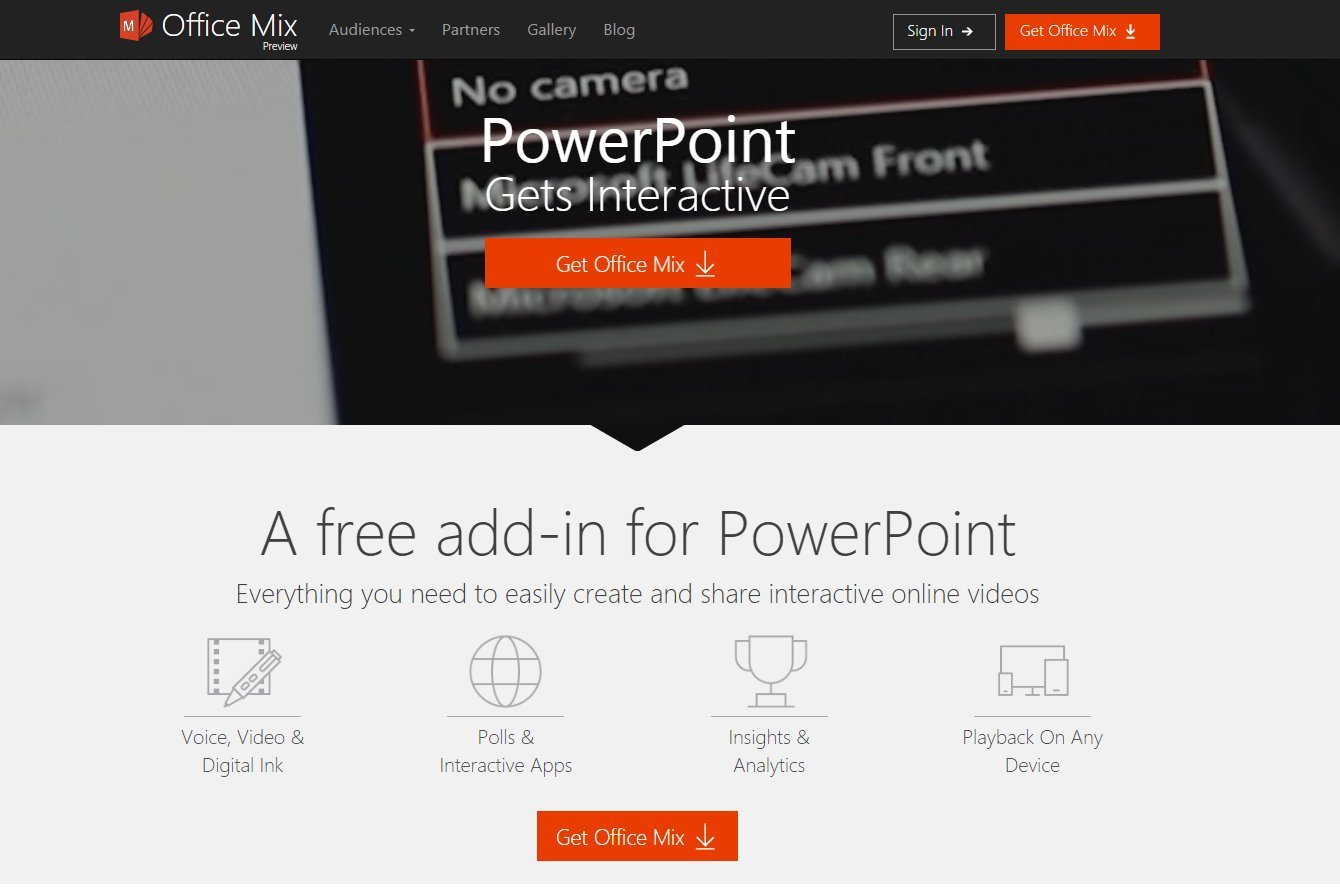Click the trophy Insights icon

[770, 670]
